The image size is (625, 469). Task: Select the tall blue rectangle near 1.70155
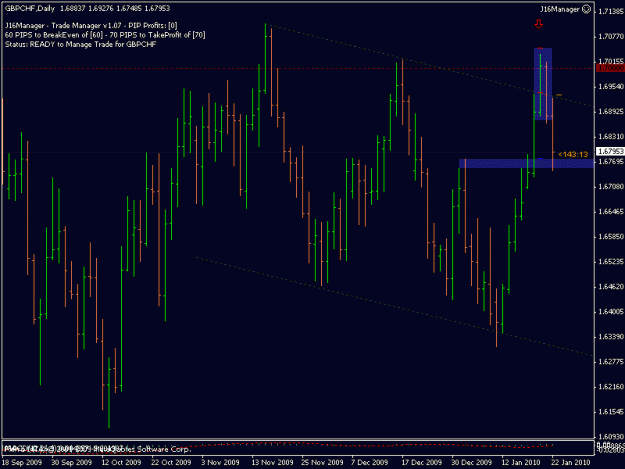coord(543,84)
